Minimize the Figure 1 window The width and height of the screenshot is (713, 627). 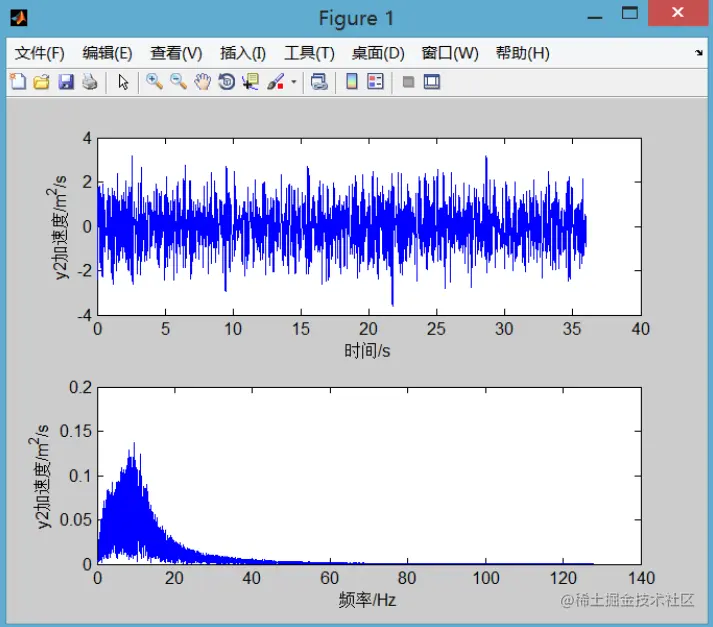coord(595,17)
